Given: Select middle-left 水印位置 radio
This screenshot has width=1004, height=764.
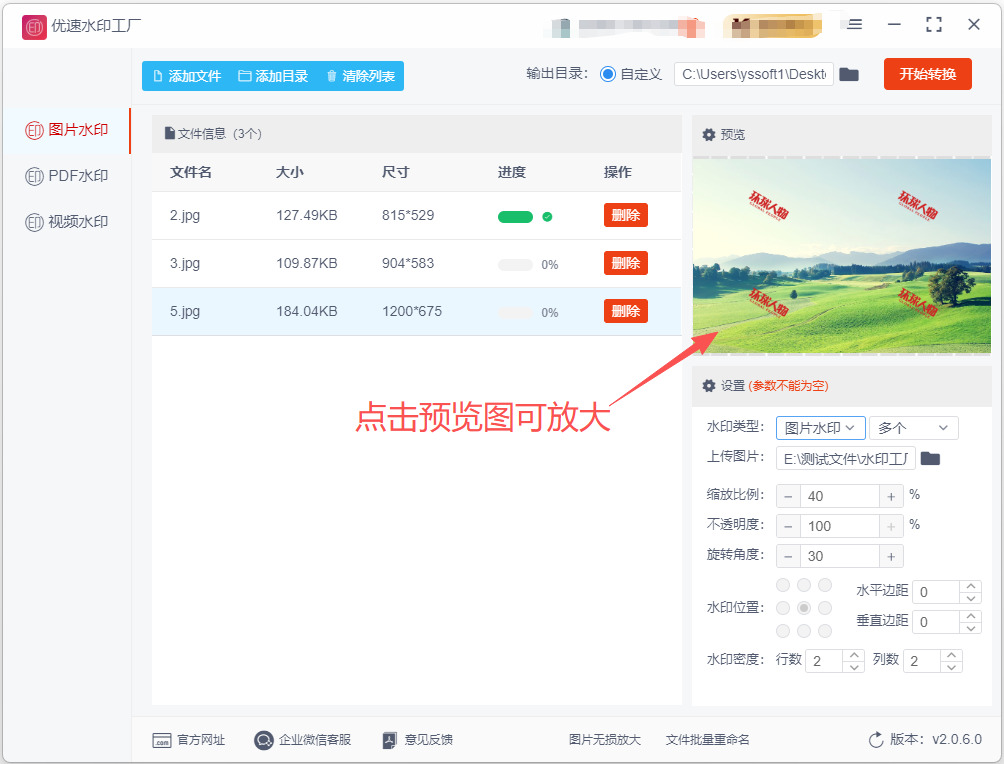Looking at the screenshot, I should 783,608.
